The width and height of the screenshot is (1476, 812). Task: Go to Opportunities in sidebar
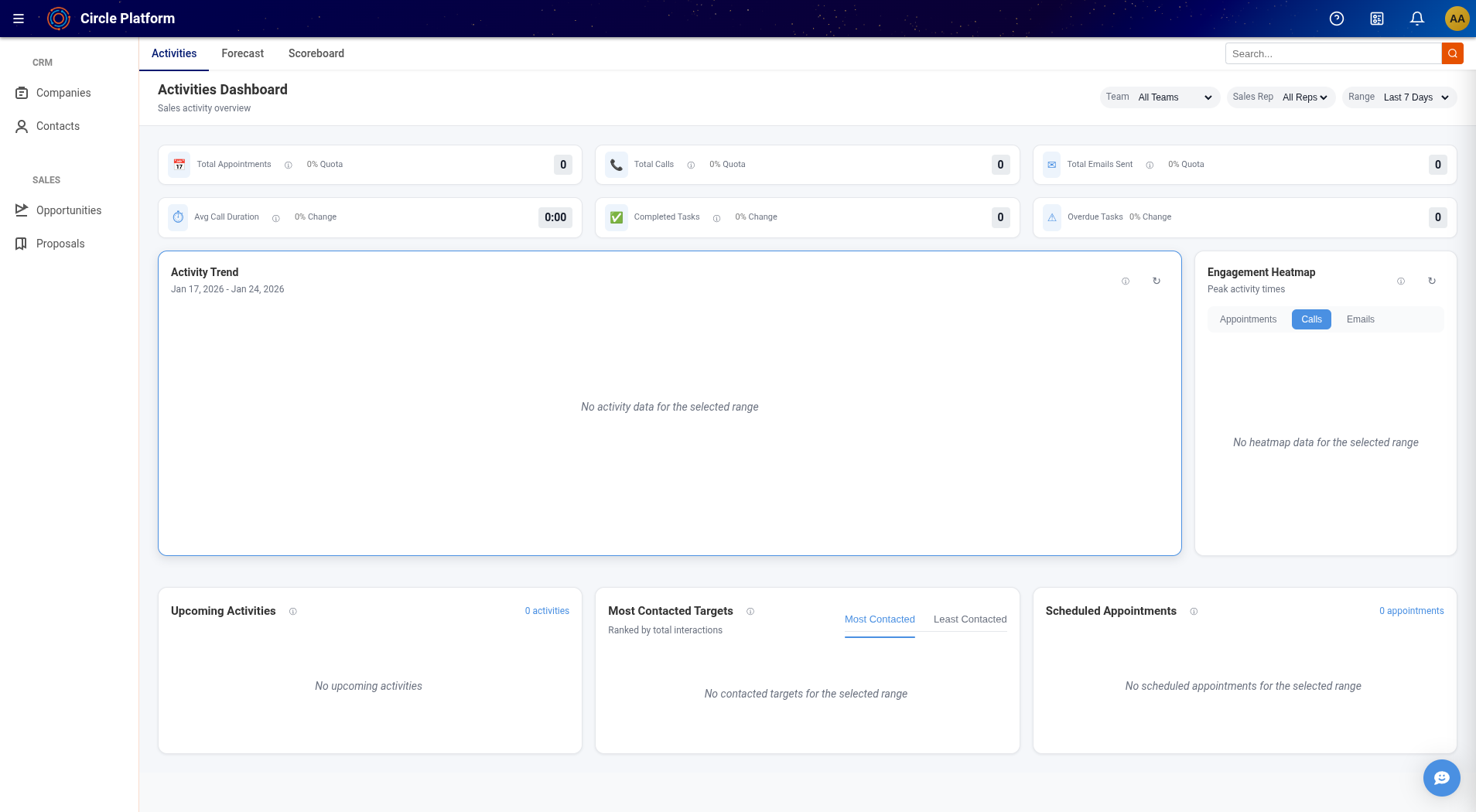69,210
